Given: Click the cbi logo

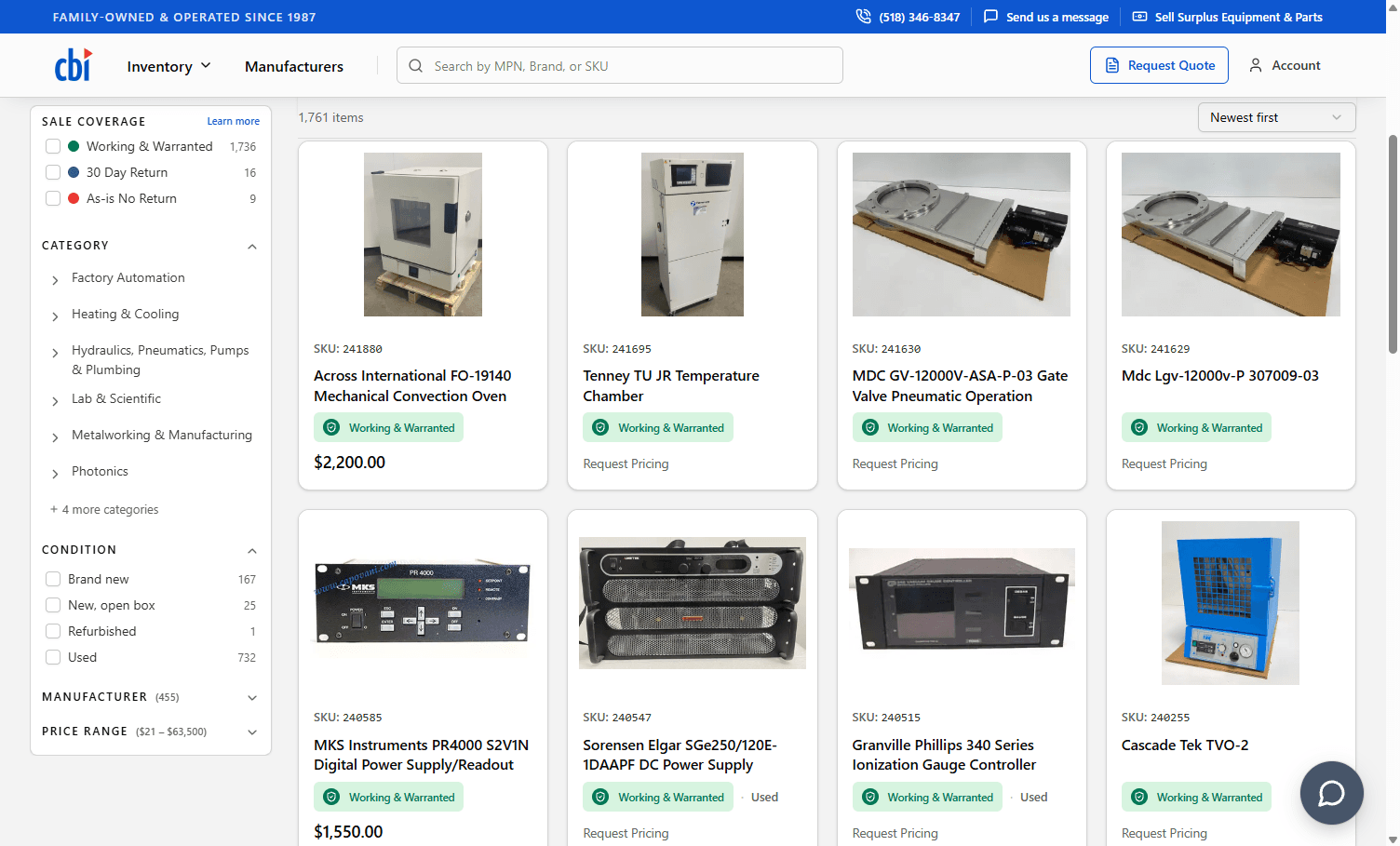Looking at the screenshot, I should 74,65.
